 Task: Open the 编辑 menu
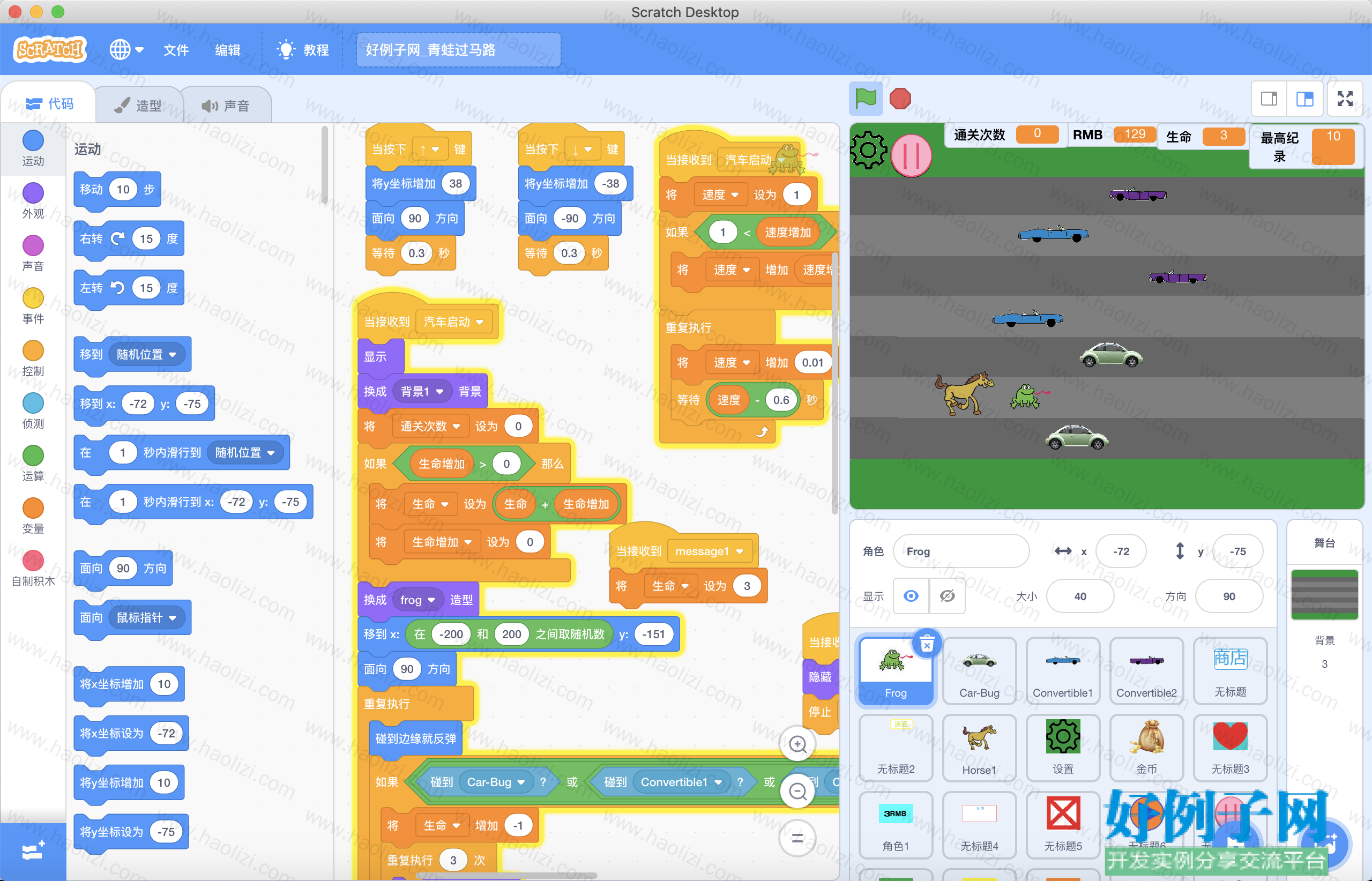click(x=227, y=50)
